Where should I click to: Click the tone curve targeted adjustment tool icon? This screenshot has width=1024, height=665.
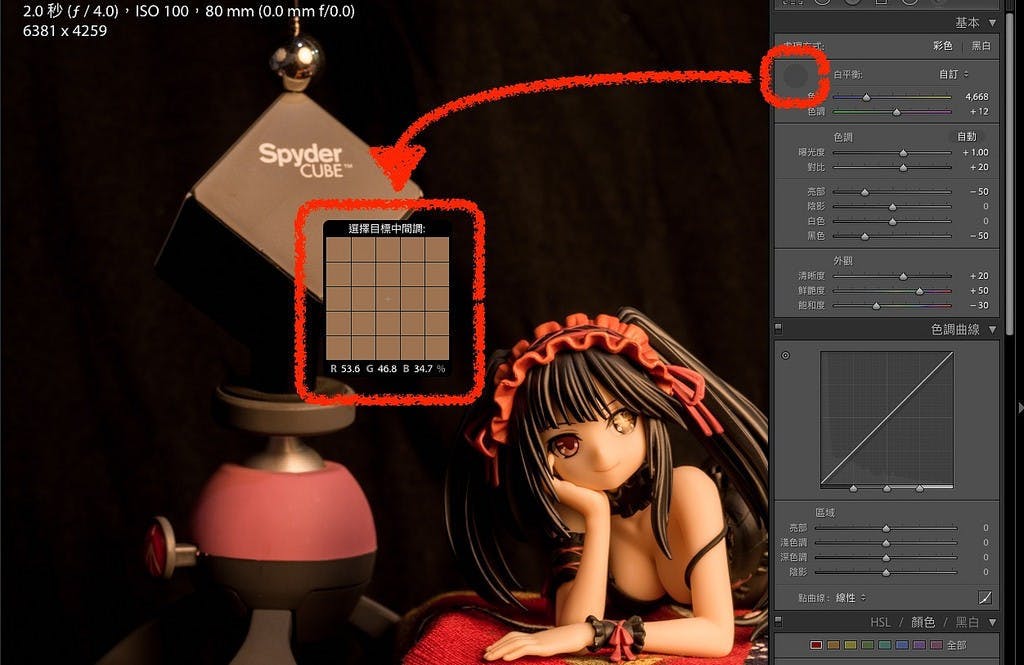point(786,355)
